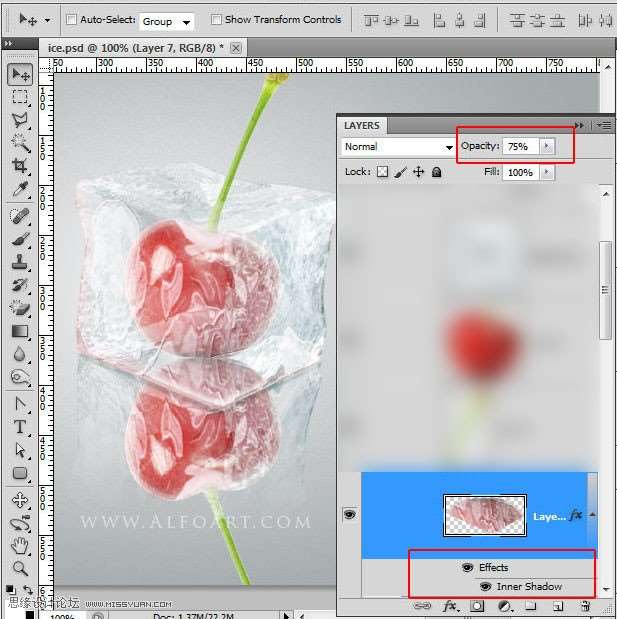
Task: Select the Clone Stamp tool
Action: tap(20, 262)
